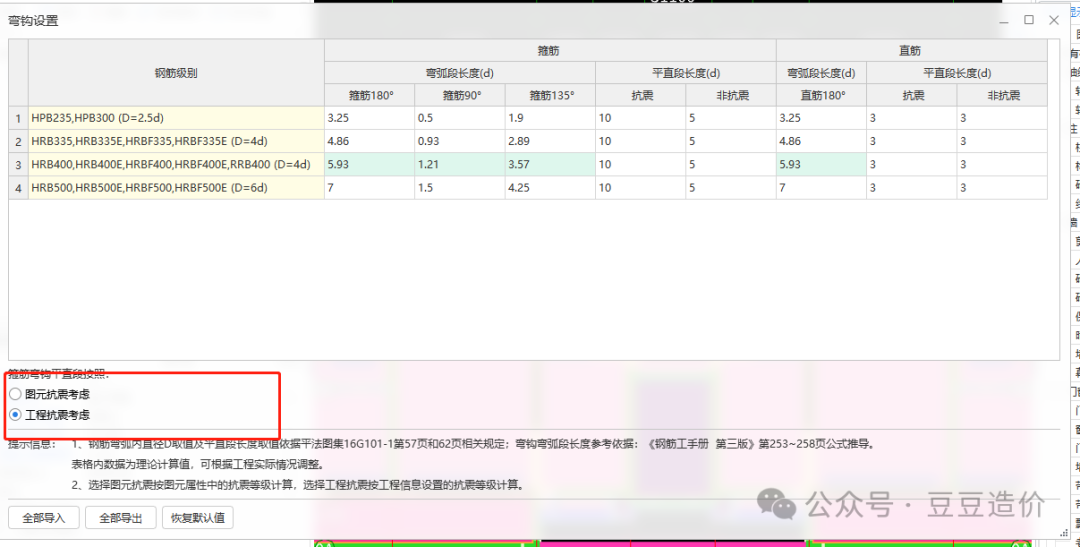Click the 箍筋90° column header

point(459,95)
